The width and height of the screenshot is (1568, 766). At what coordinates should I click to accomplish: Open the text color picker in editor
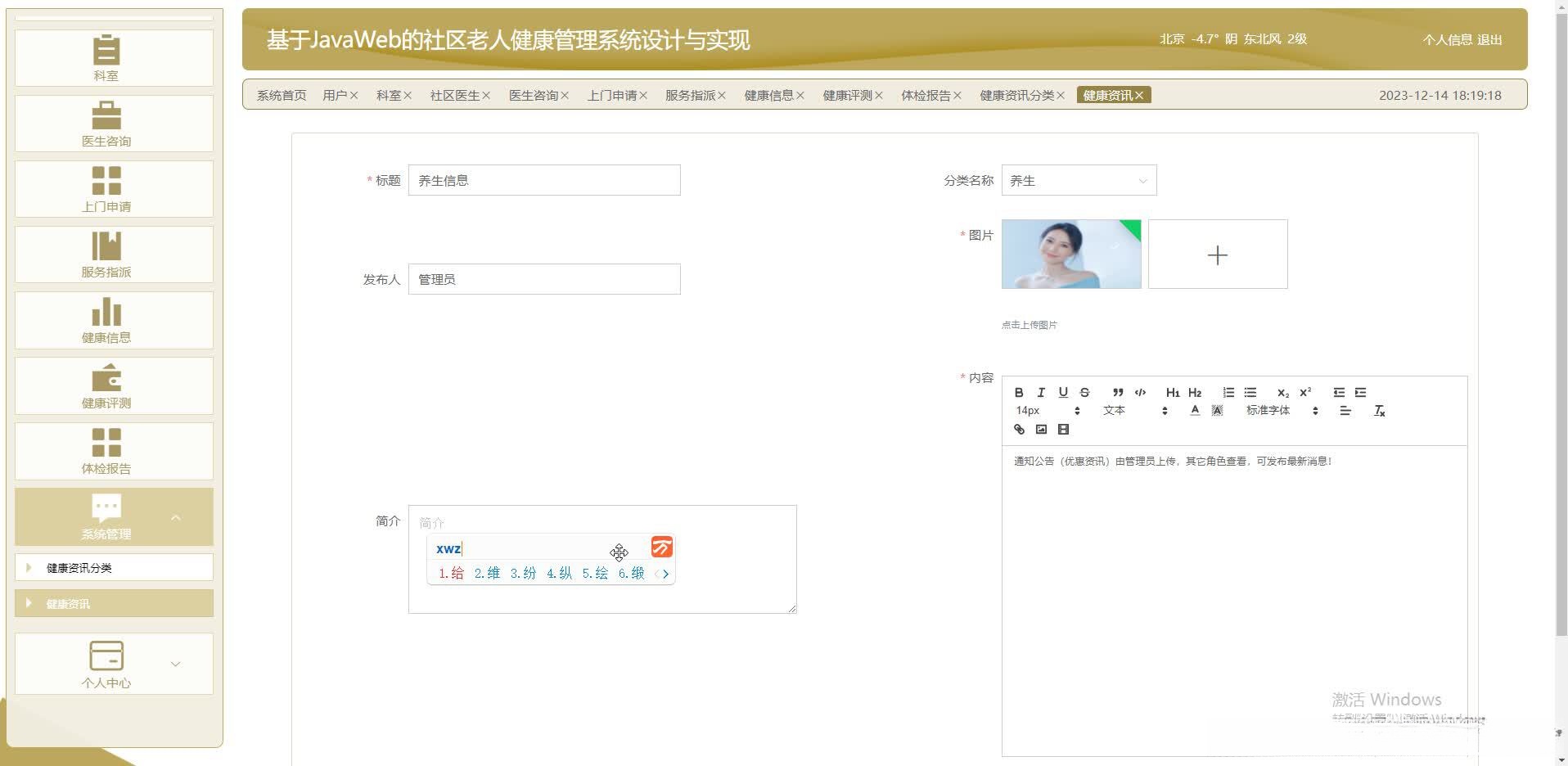pos(1195,410)
